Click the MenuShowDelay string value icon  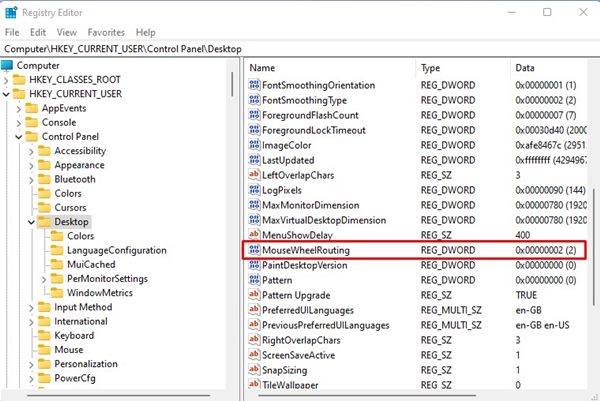tap(254, 235)
